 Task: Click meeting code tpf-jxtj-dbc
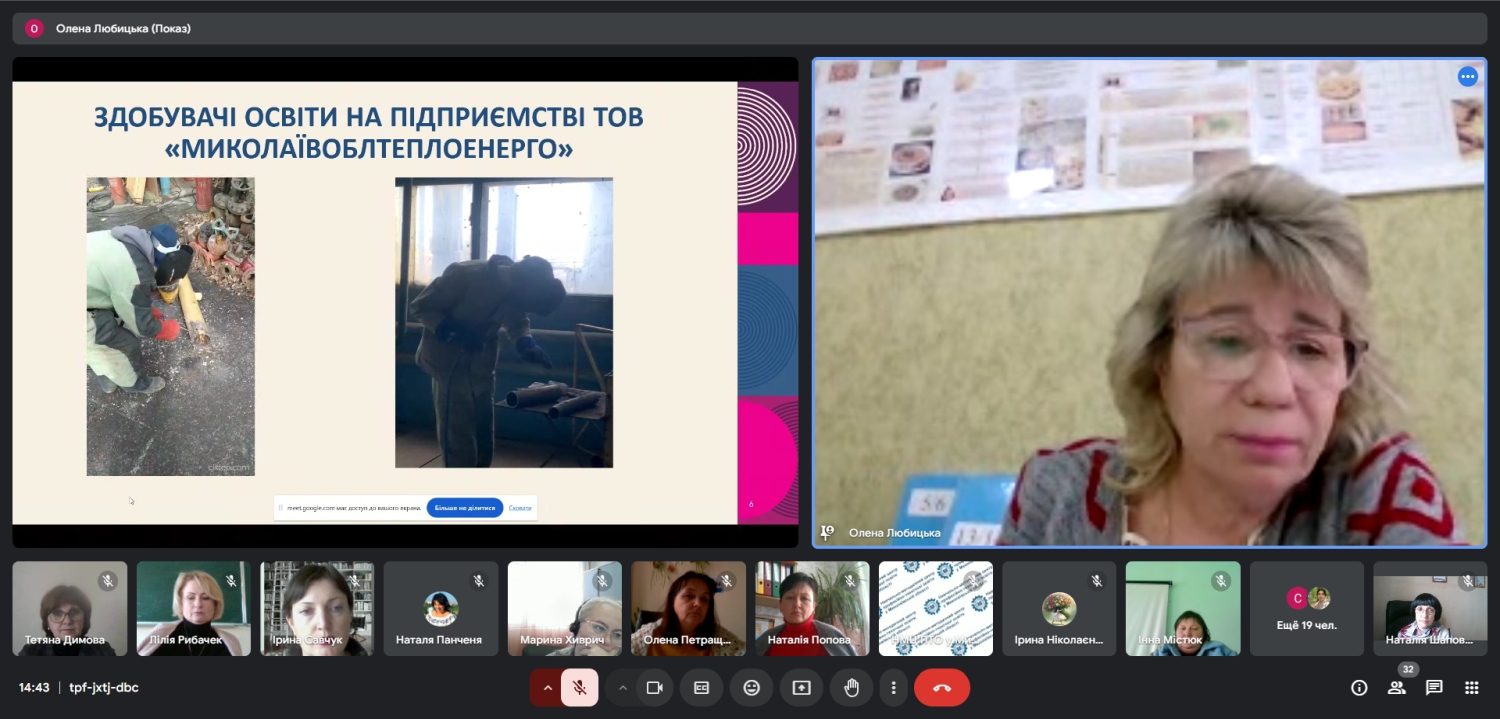(105, 688)
